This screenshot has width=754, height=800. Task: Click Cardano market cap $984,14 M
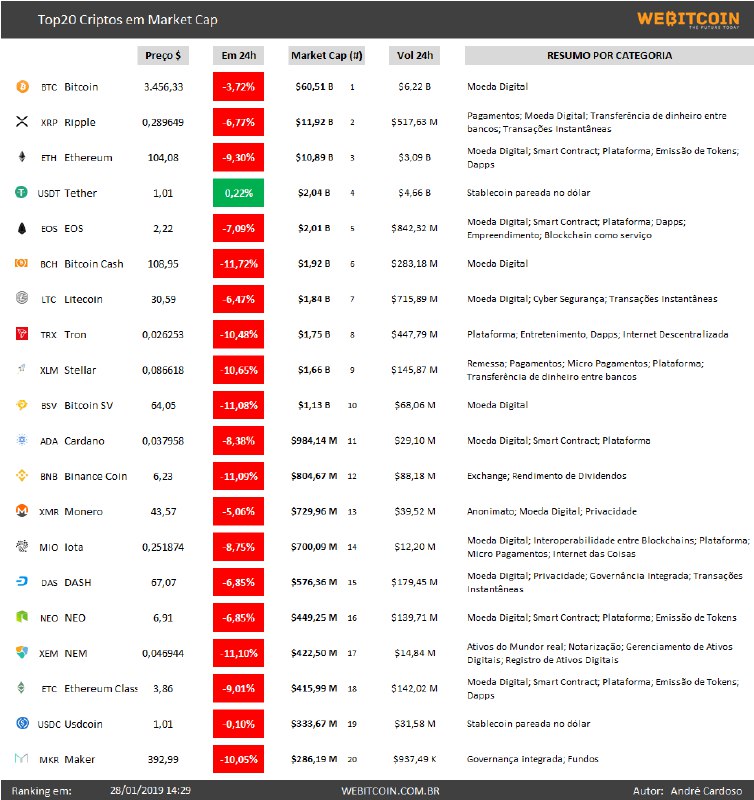pyautogui.click(x=314, y=441)
